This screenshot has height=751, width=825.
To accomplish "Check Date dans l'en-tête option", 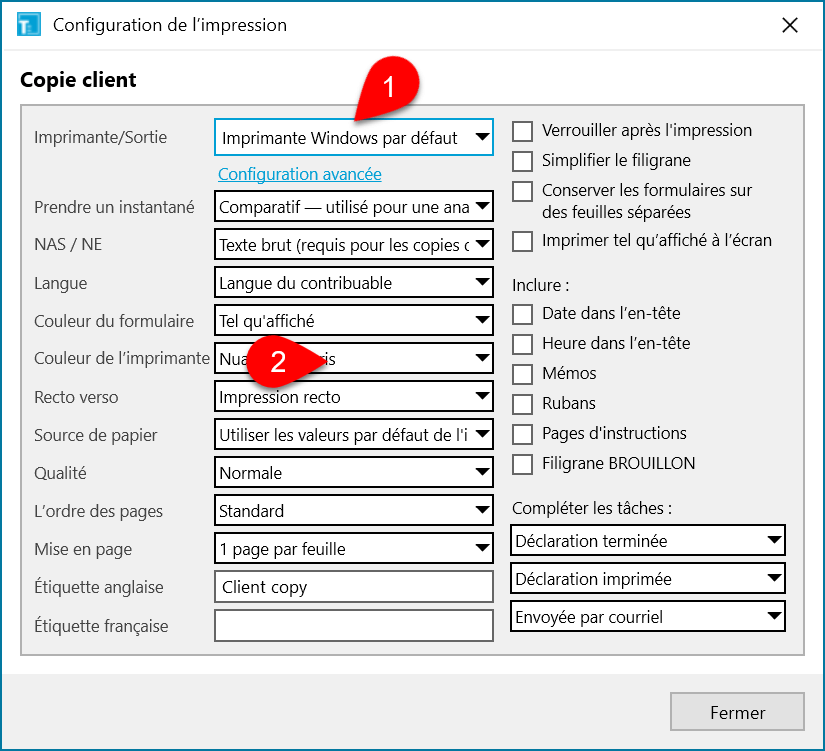I will 522,314.
